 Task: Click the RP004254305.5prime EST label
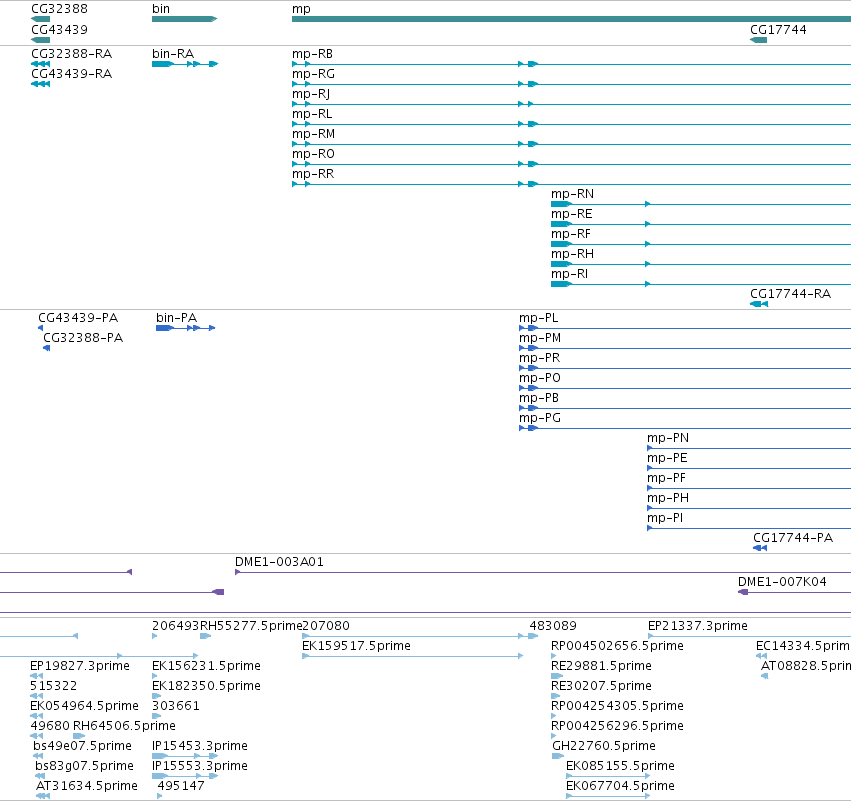[x=617, y=705]
